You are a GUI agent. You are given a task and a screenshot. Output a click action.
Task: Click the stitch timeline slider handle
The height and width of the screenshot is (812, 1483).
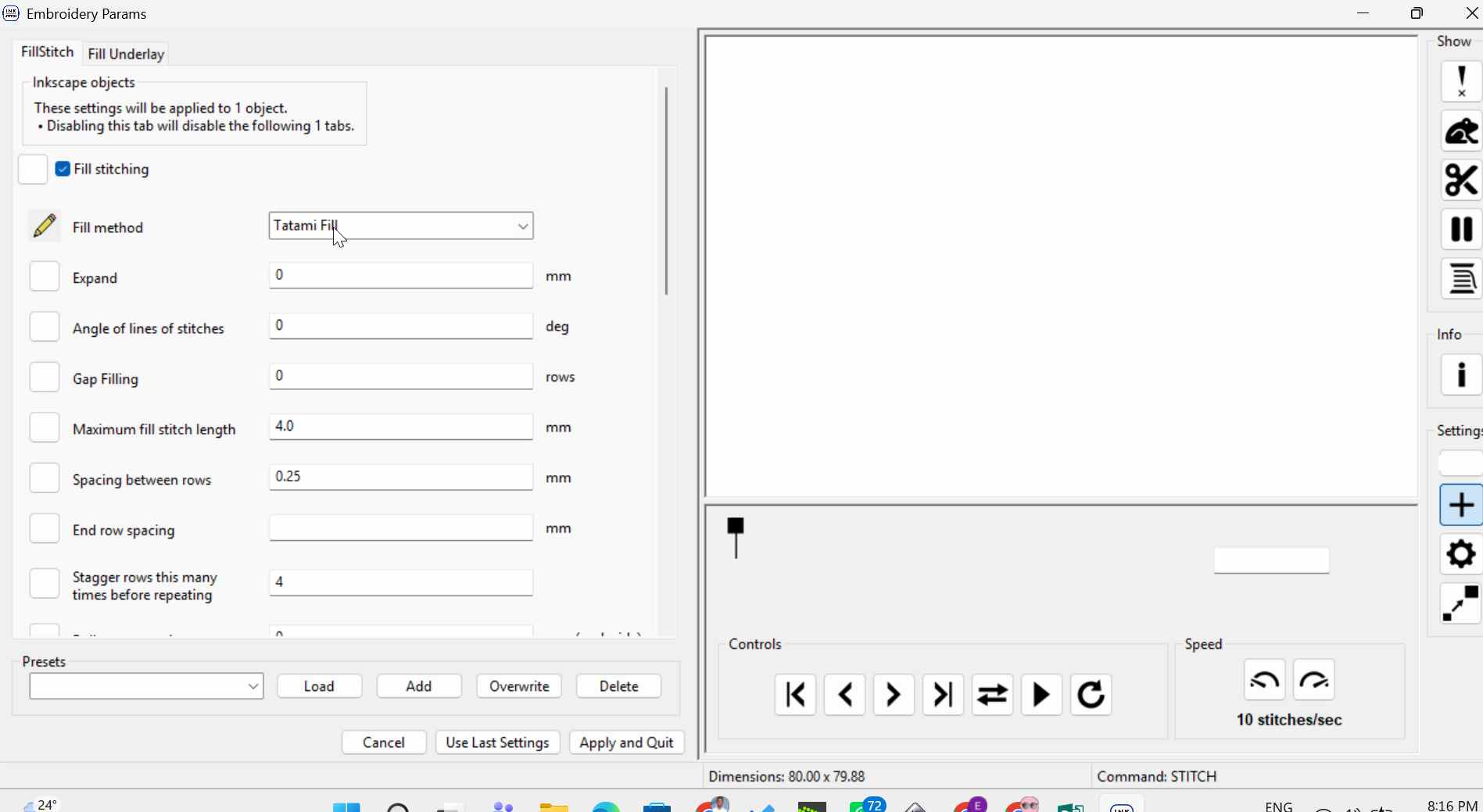click(x=736, y=538)
